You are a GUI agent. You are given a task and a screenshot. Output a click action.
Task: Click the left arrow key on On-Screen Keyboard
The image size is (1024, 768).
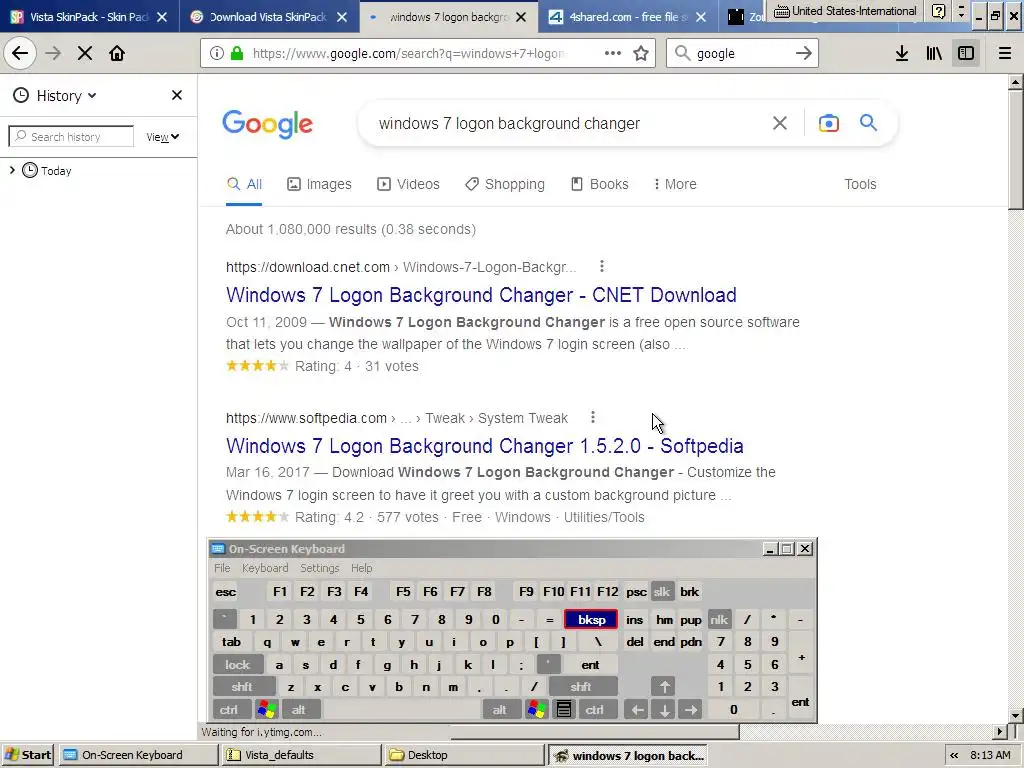point(637,710)
